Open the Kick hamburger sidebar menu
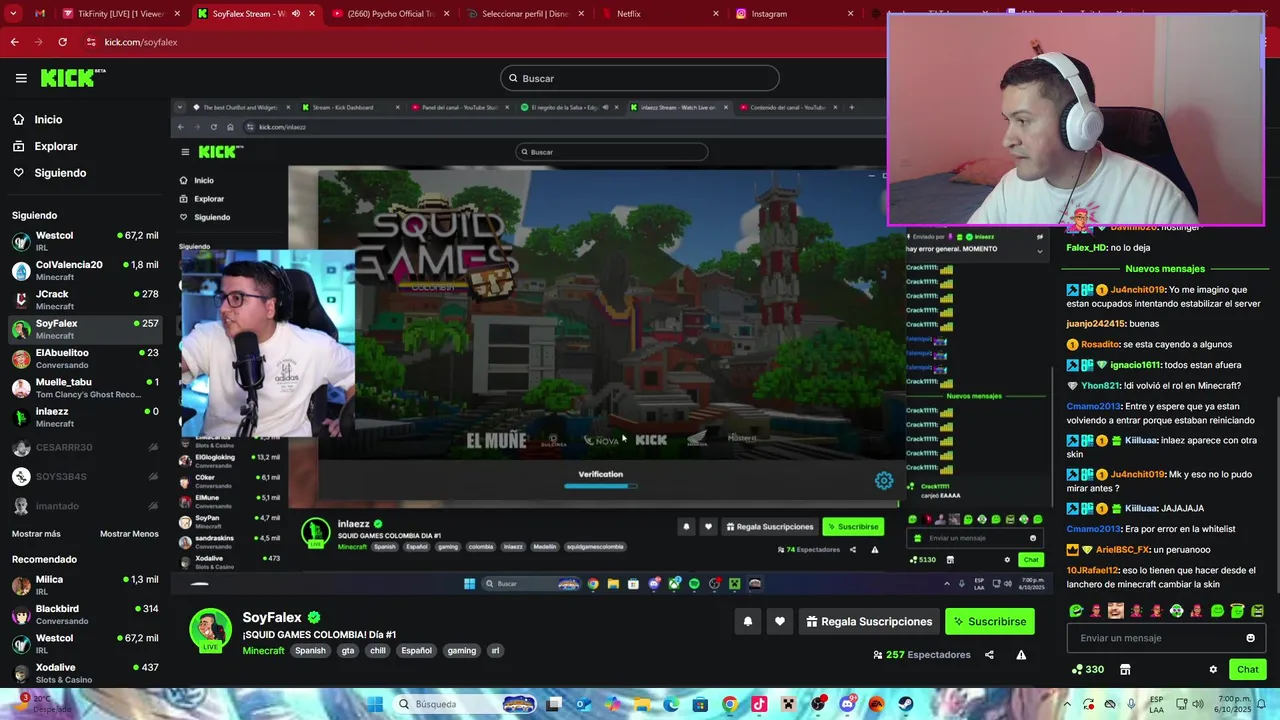This screenshot has height=720, width=1280. [x=21, y=78]
